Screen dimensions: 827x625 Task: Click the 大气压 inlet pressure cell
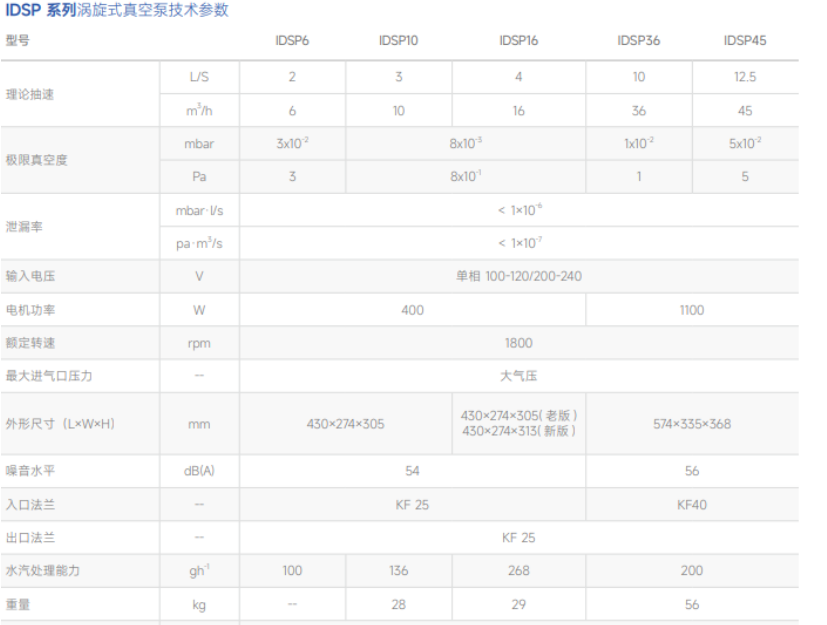(518, 376)
